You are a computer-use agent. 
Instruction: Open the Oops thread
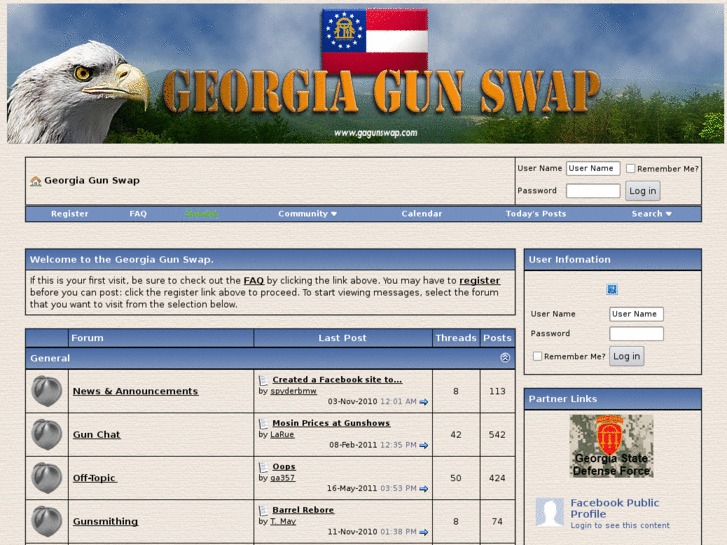pyautogui.click(x=284, y=467)
